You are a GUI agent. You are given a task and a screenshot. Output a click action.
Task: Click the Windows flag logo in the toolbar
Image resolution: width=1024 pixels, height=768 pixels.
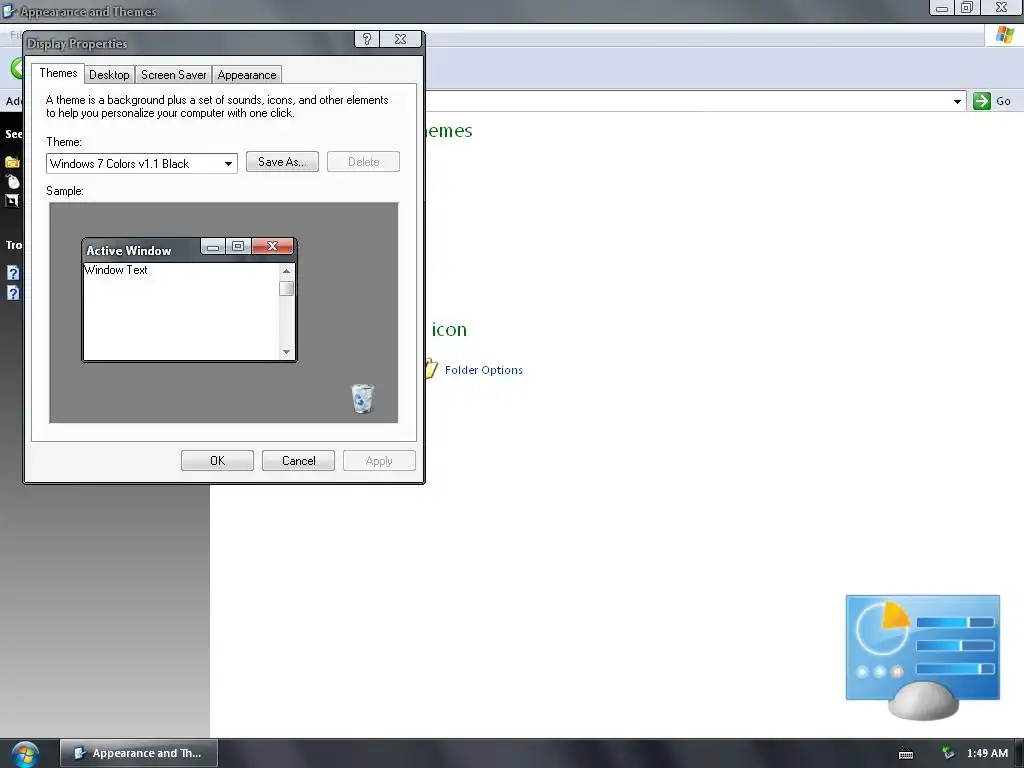[x=1004, y=35]
